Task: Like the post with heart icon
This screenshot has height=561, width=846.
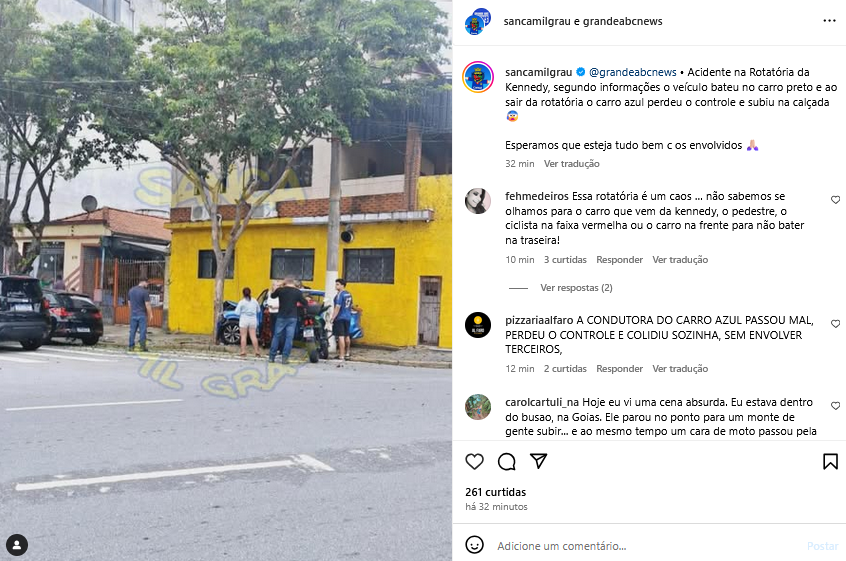Action: 474,462
